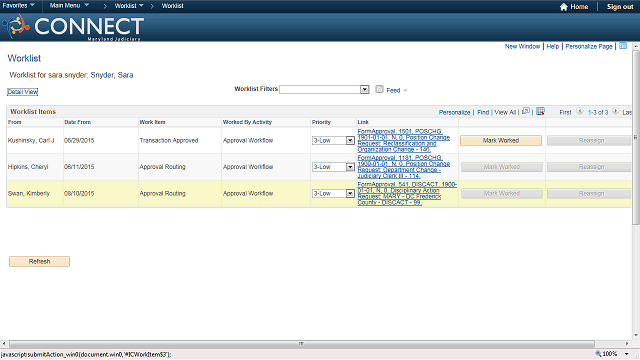Open browser zoom level dropdown arrow

[627, 354]
